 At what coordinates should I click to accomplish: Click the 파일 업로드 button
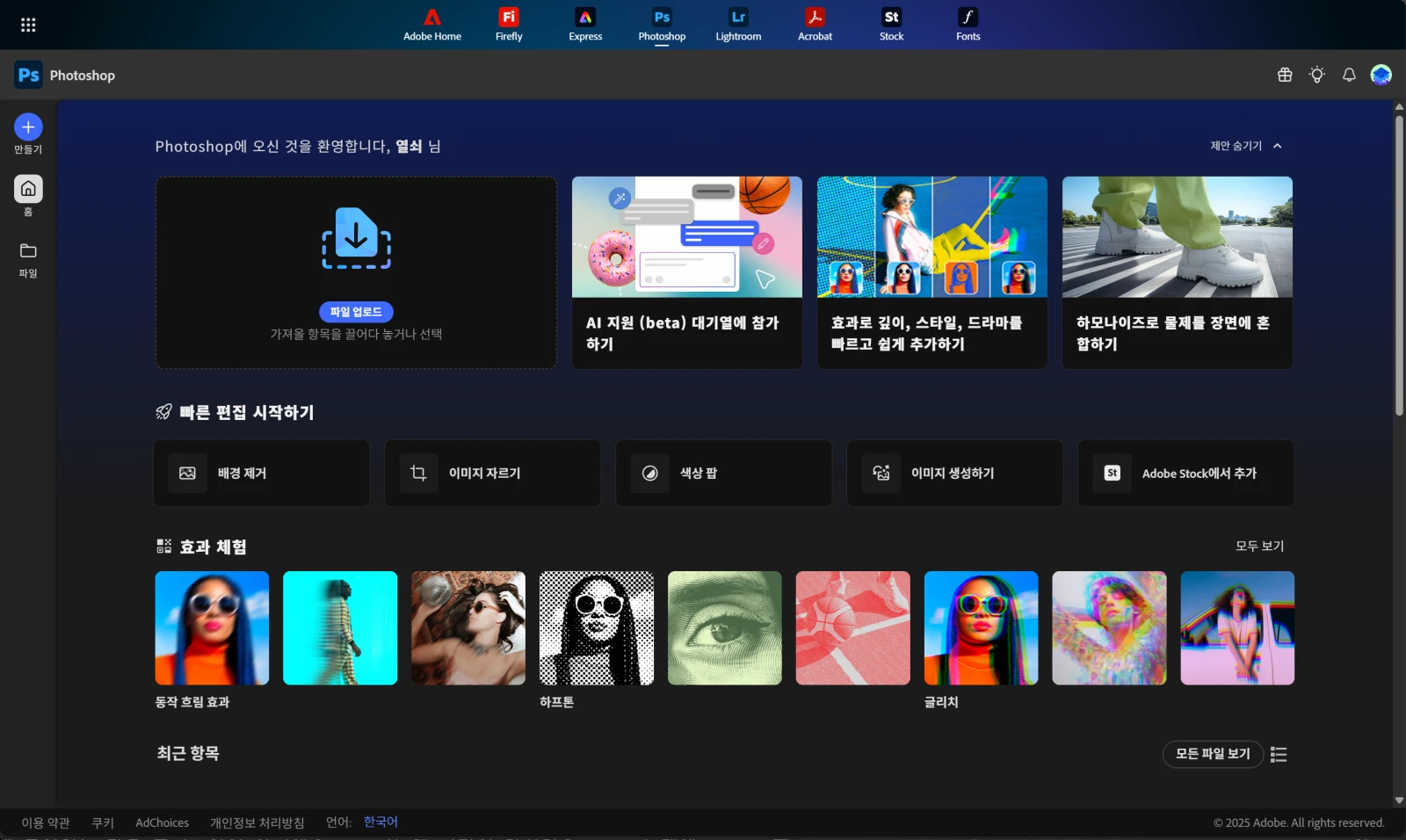(355, 312)
